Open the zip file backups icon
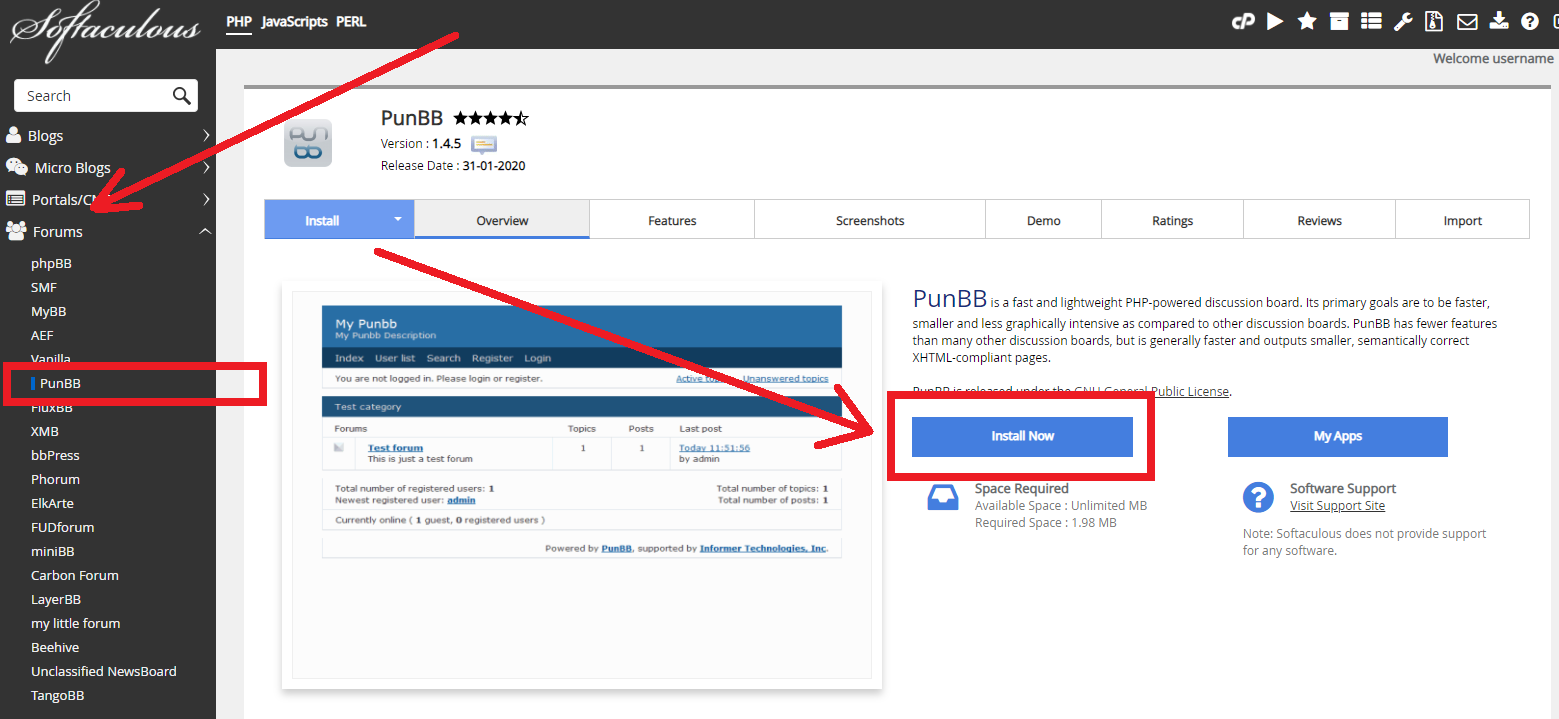The height and width of the screenshot is (719, 1559). click(1434, 21)
